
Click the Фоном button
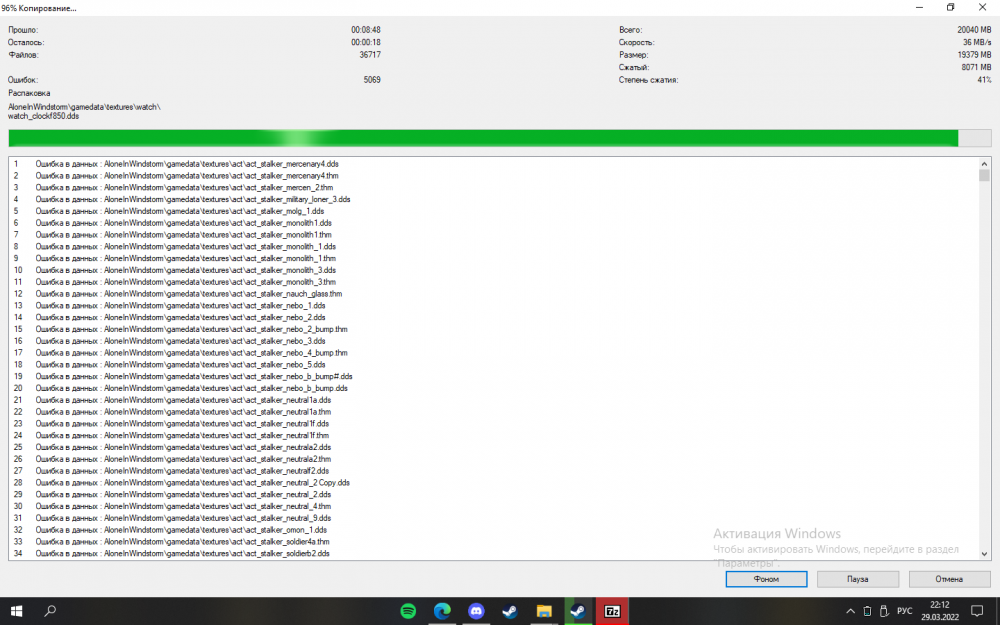pos(766,579)
